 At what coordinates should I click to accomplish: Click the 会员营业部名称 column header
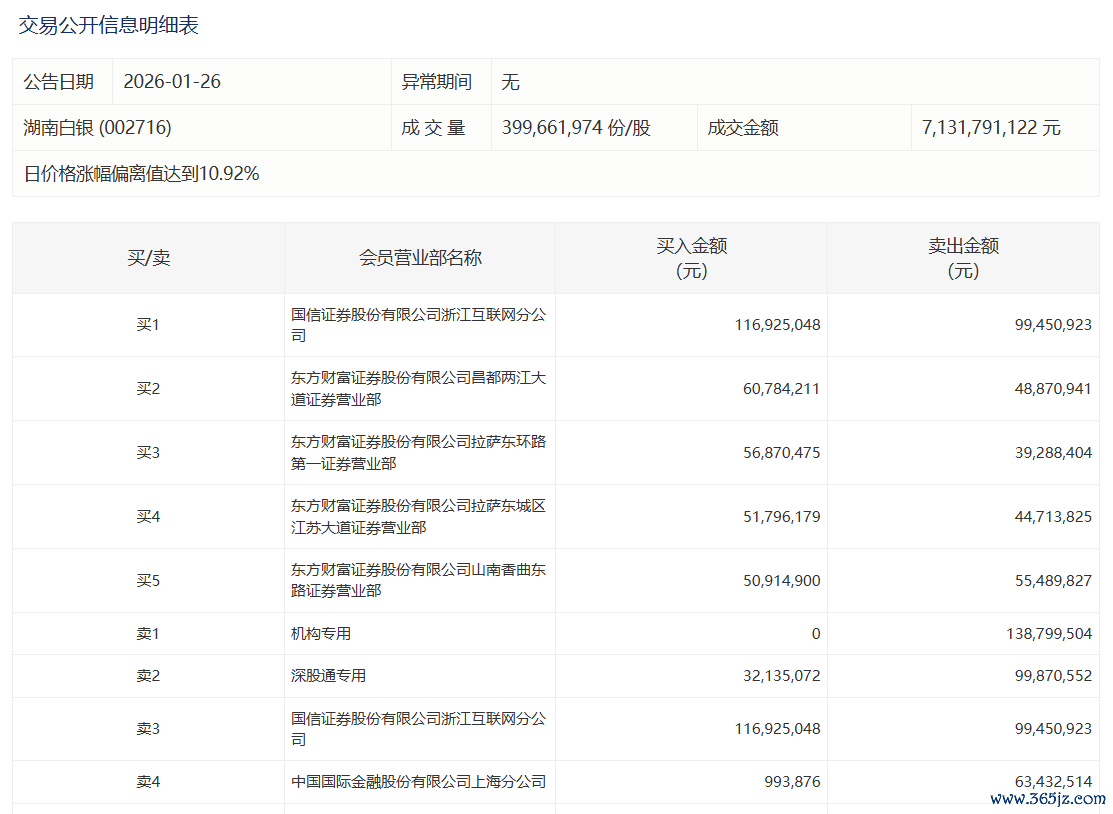click(420, 258)
